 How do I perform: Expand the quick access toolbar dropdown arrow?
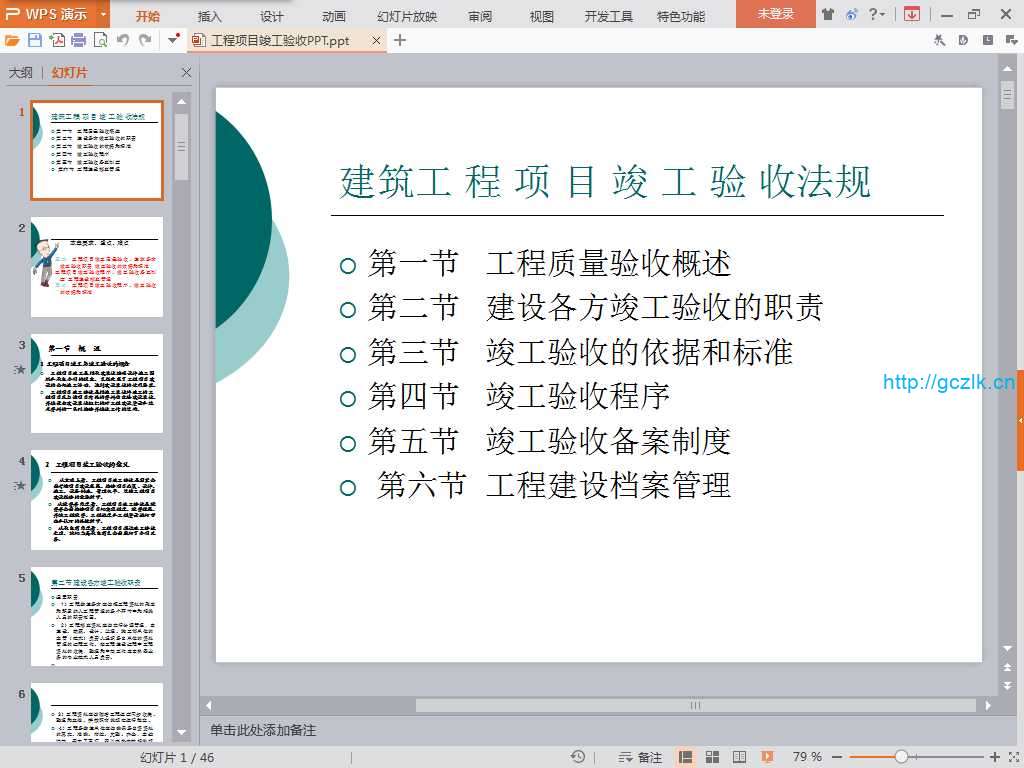pos(173,40)
